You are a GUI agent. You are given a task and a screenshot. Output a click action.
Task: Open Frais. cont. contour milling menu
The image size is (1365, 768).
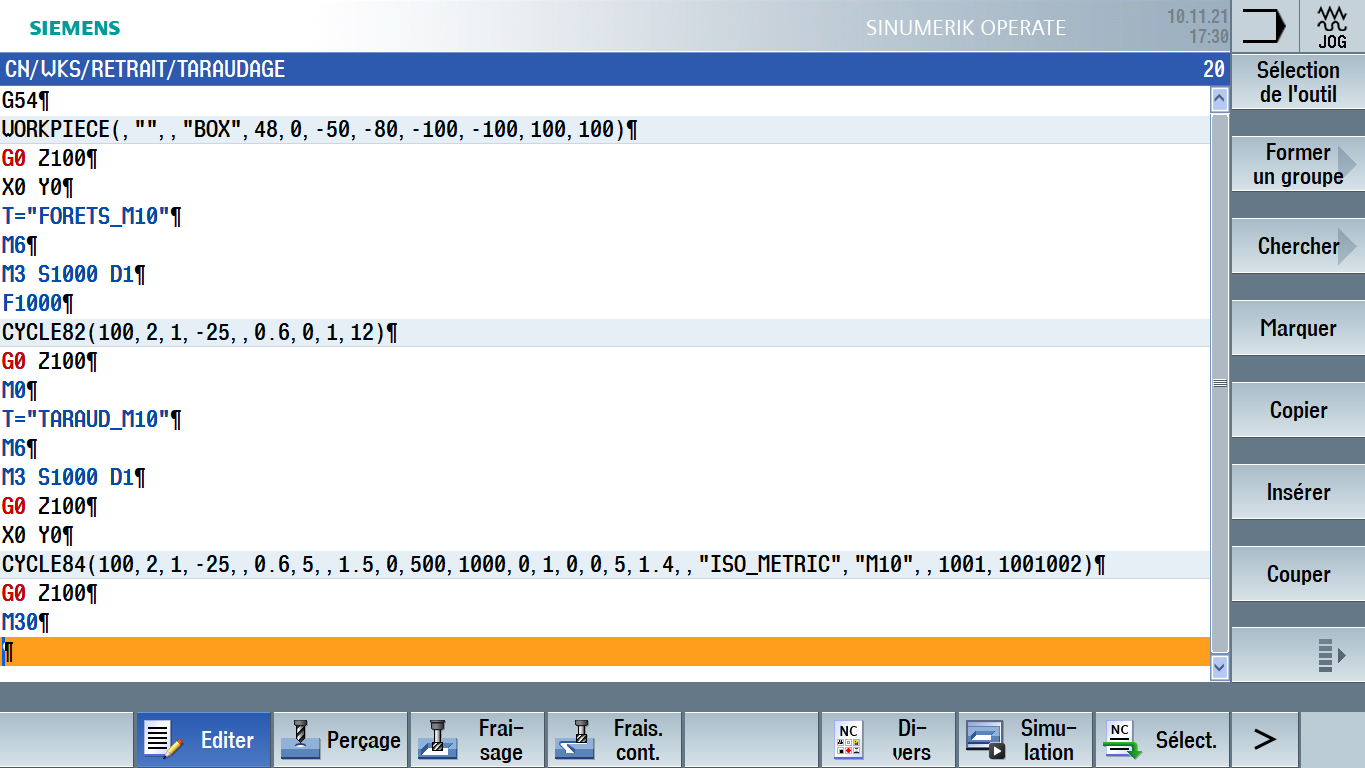point(614,740)
